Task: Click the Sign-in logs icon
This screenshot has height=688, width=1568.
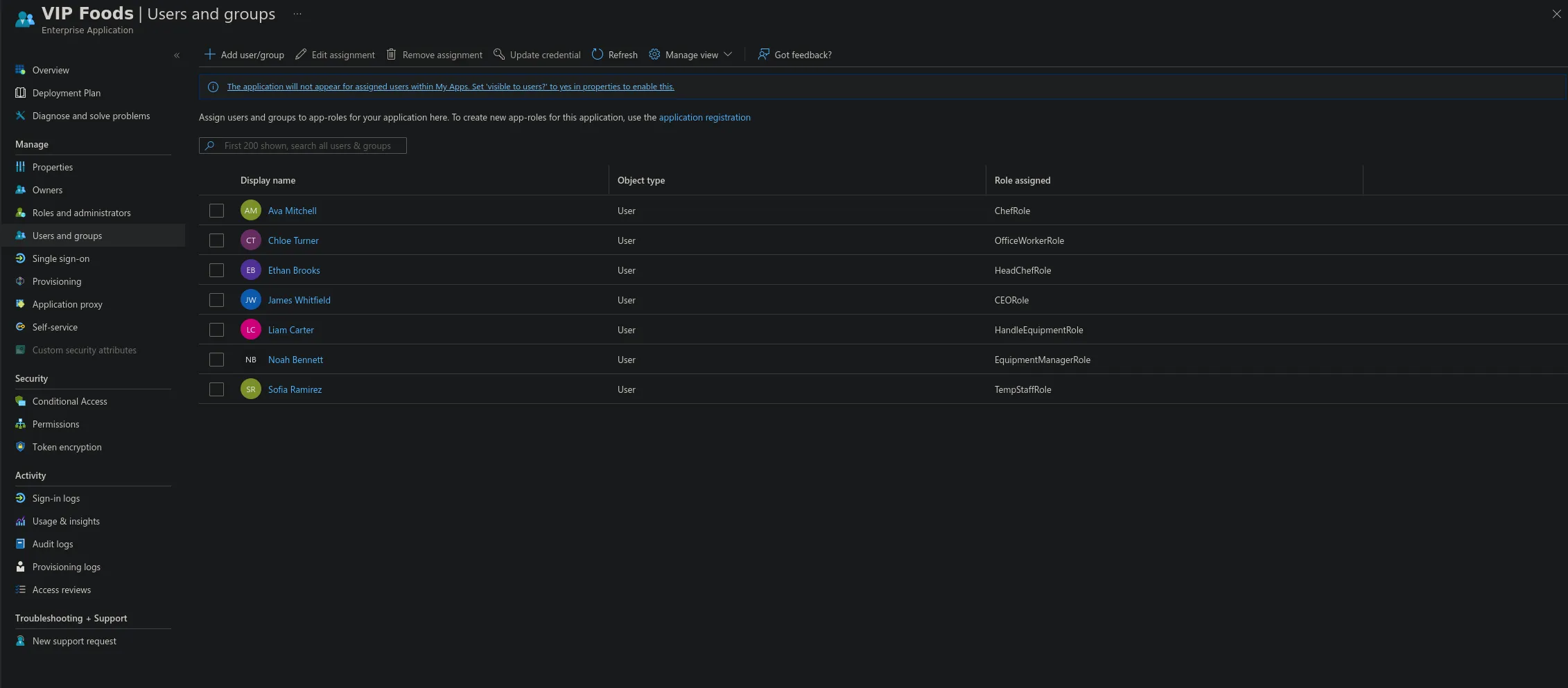Action: [x=20, y=498]
